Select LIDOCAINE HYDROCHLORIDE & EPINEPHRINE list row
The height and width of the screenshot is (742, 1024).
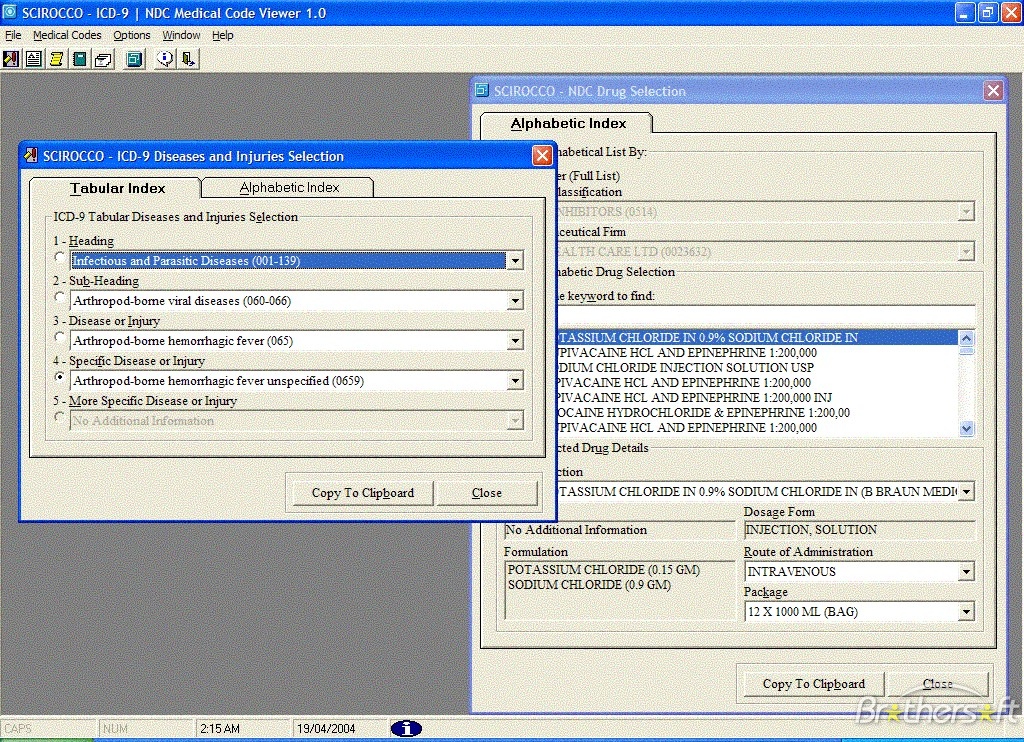(x=756, y=413)
